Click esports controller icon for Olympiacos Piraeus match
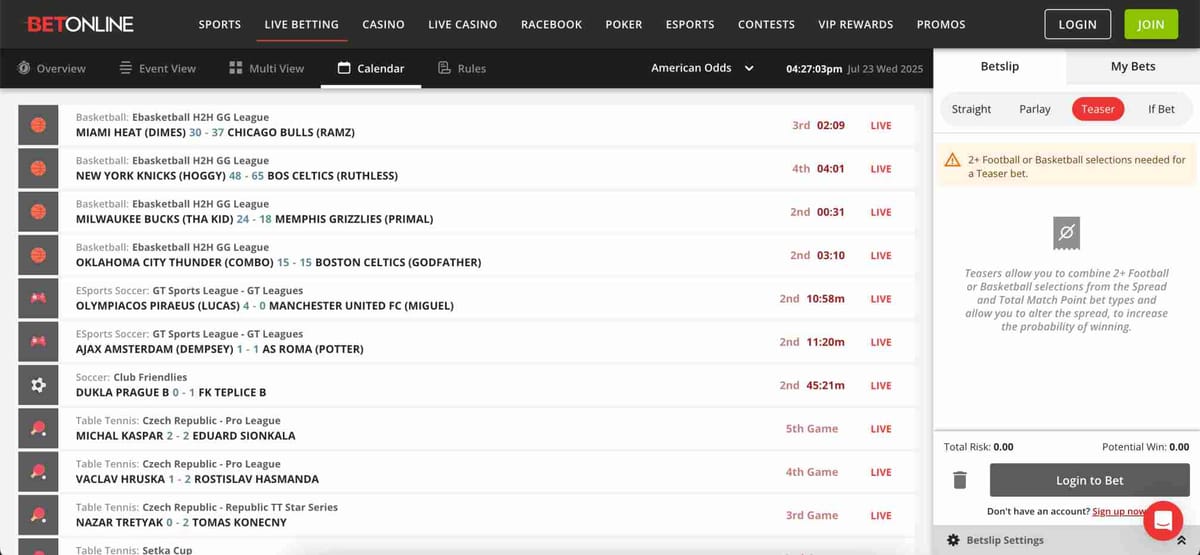This screenshot has width=1200, height=555. 39,298
